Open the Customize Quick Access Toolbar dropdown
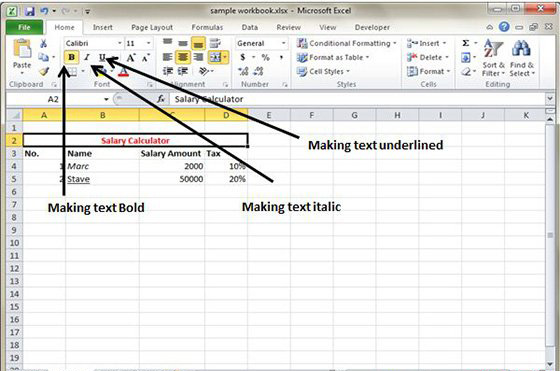The height and width of the screenshot is (371, 560). tap(88, 11)
